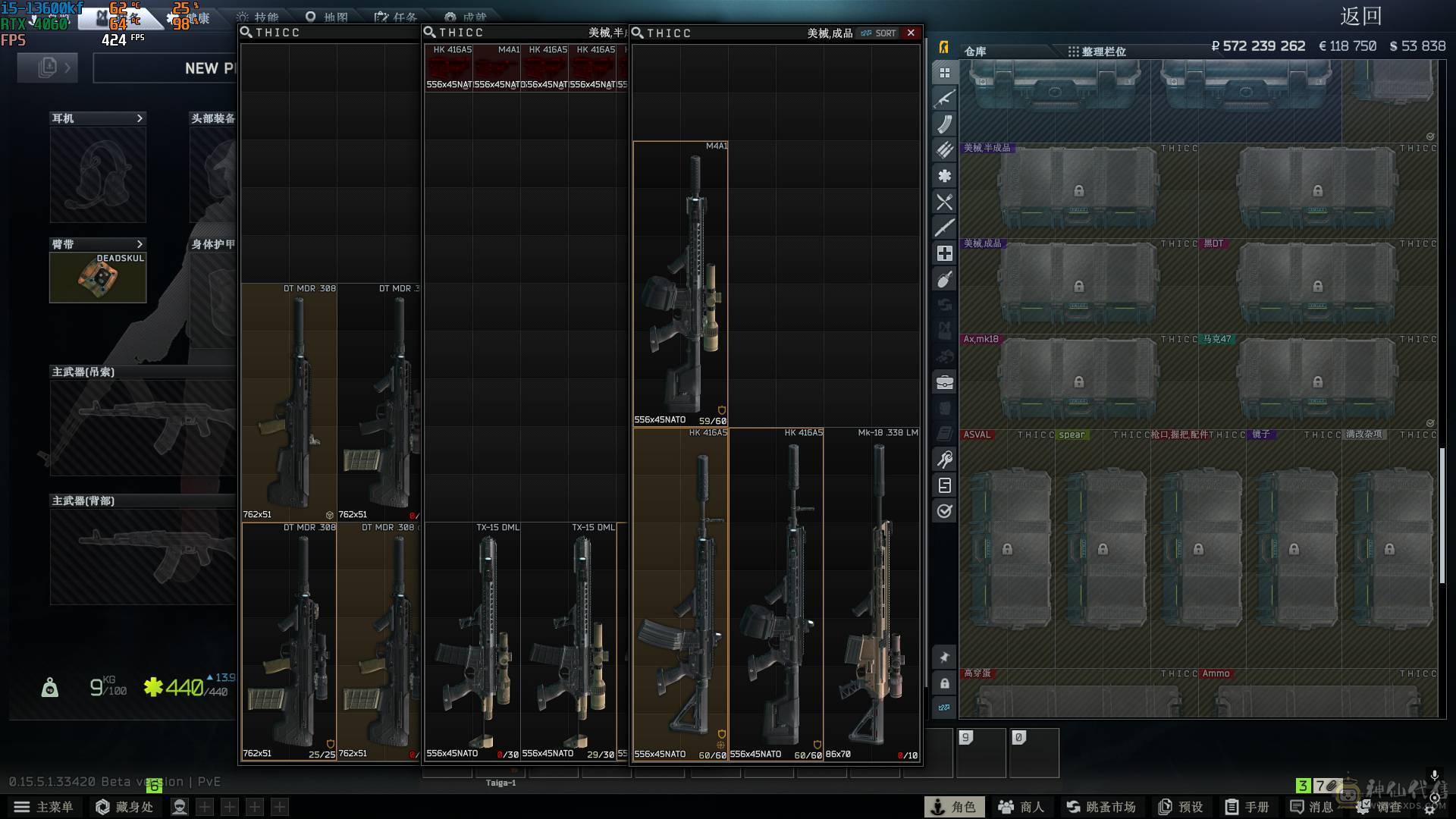
Task: Click the € 118 750 euro balance
Action: point(1348,46)
